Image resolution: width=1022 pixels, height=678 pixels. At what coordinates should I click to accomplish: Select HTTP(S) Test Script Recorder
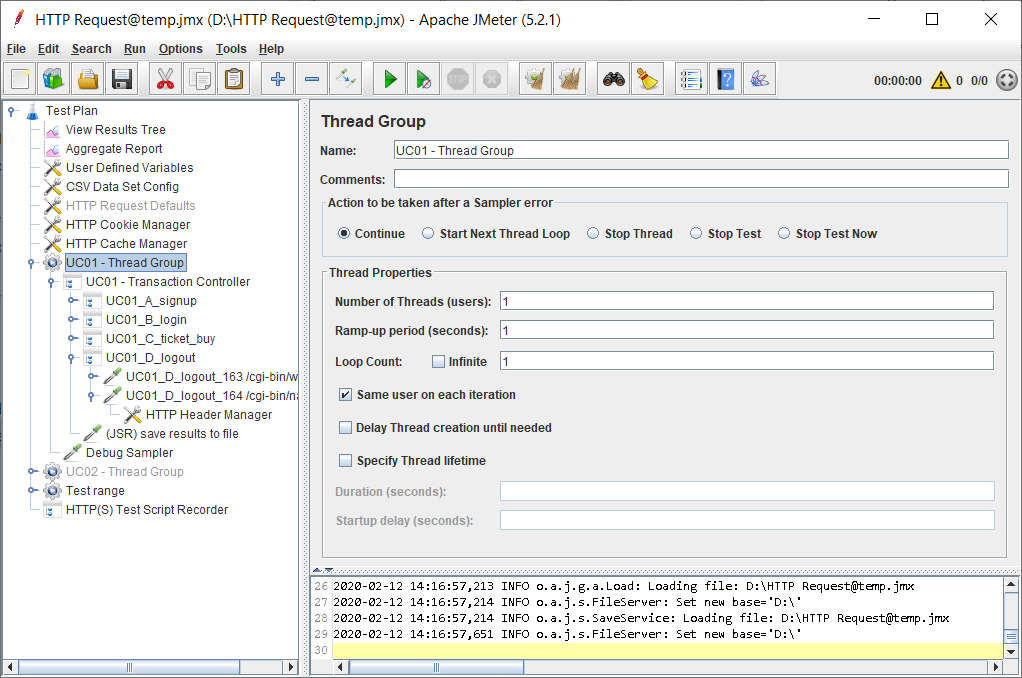147,510
